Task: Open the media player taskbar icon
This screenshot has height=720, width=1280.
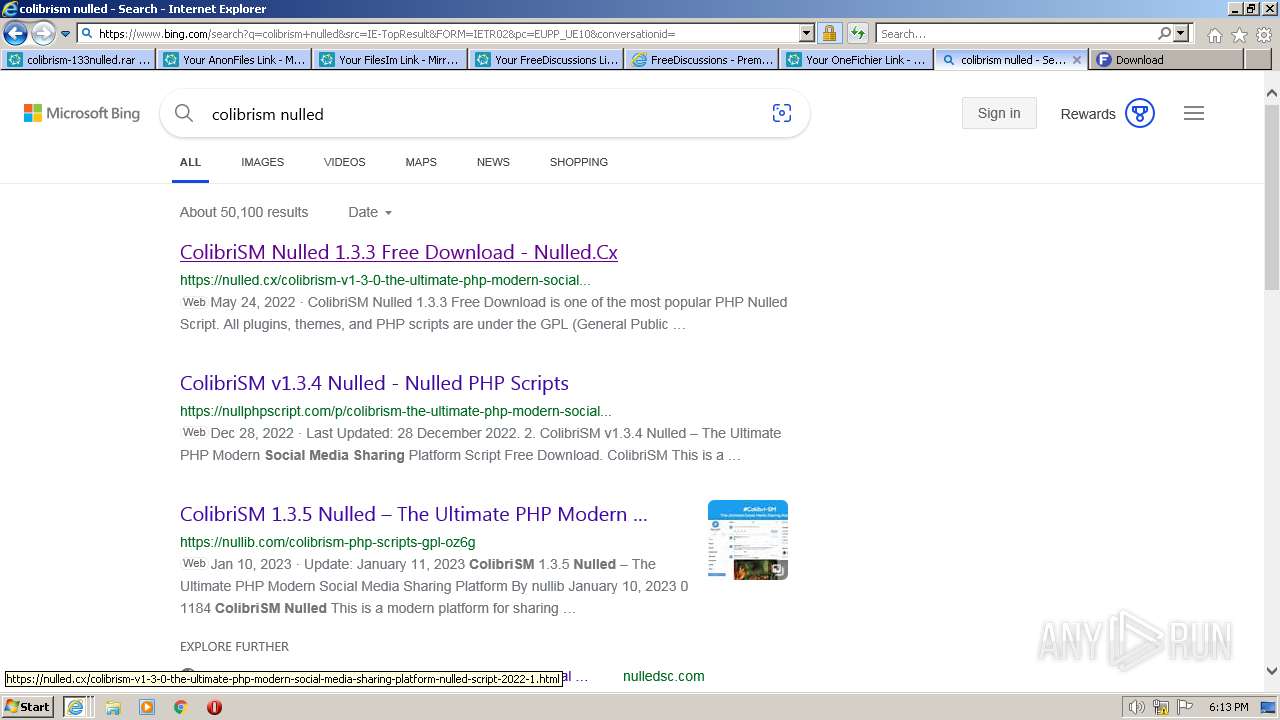Action: click(147, 707)
